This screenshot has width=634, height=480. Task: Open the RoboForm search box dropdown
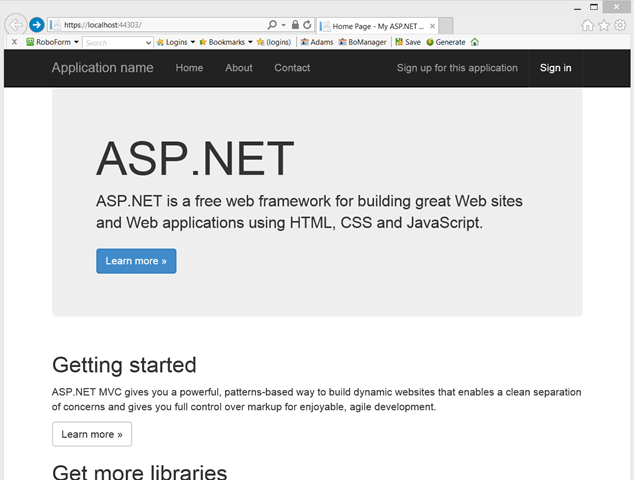(148, 42)
